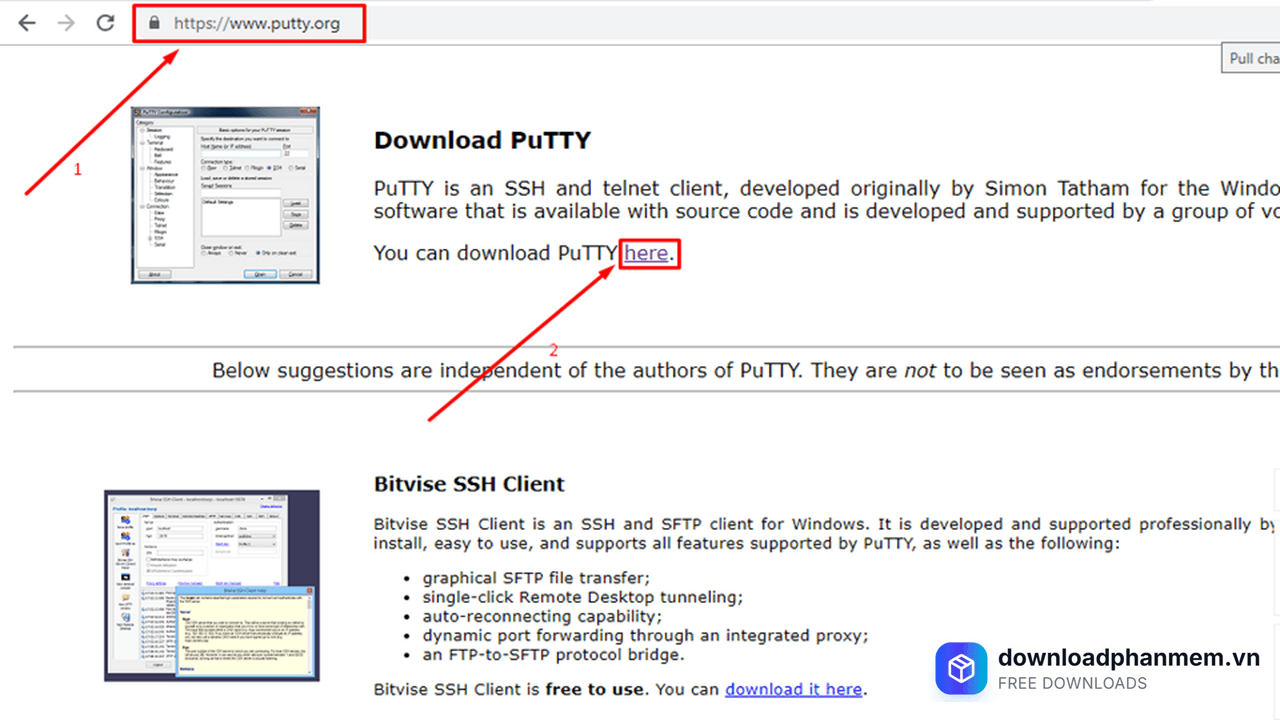Click the padlock site security icon

pos(154,23)
